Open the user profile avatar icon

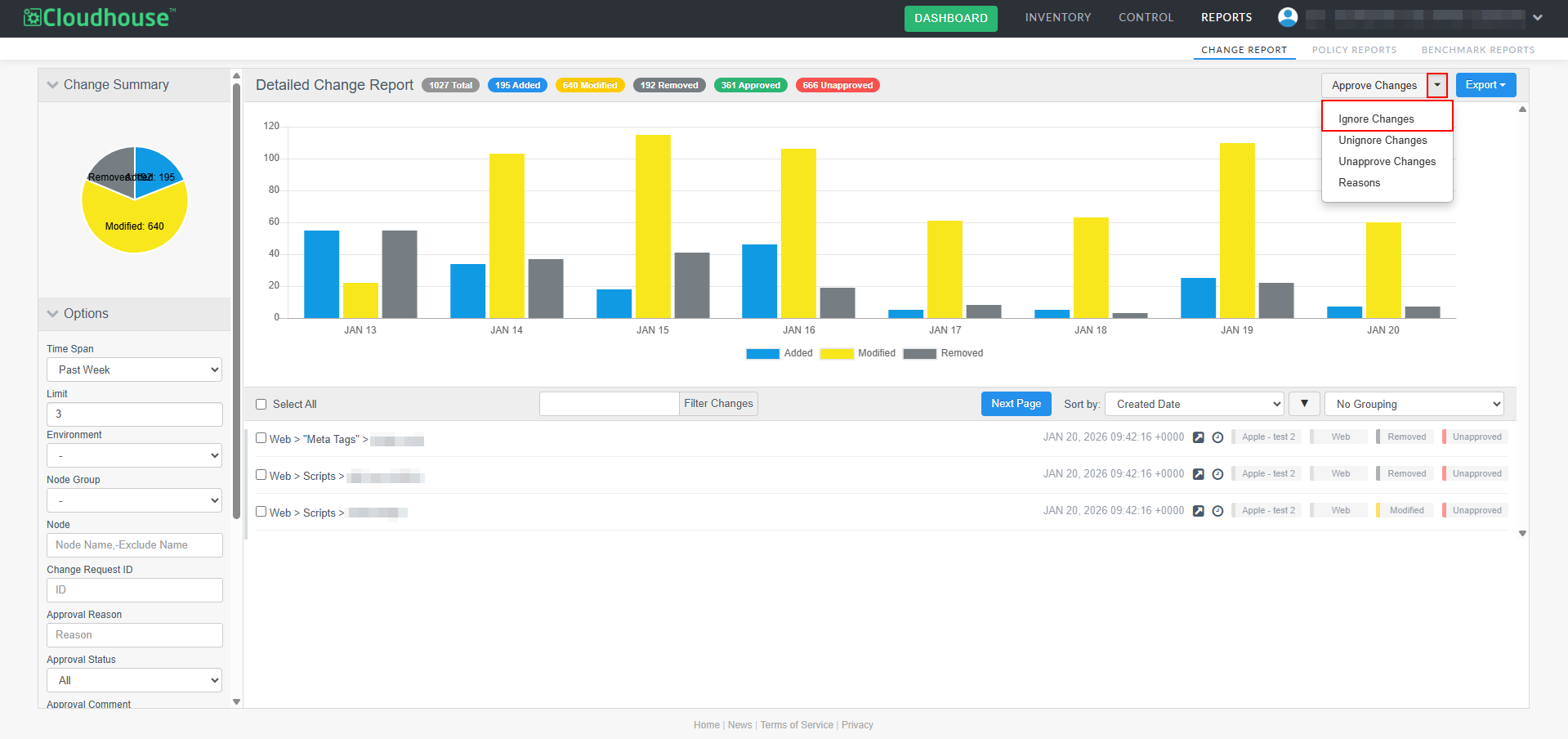pyautogui.click(x=1288, y=17)
